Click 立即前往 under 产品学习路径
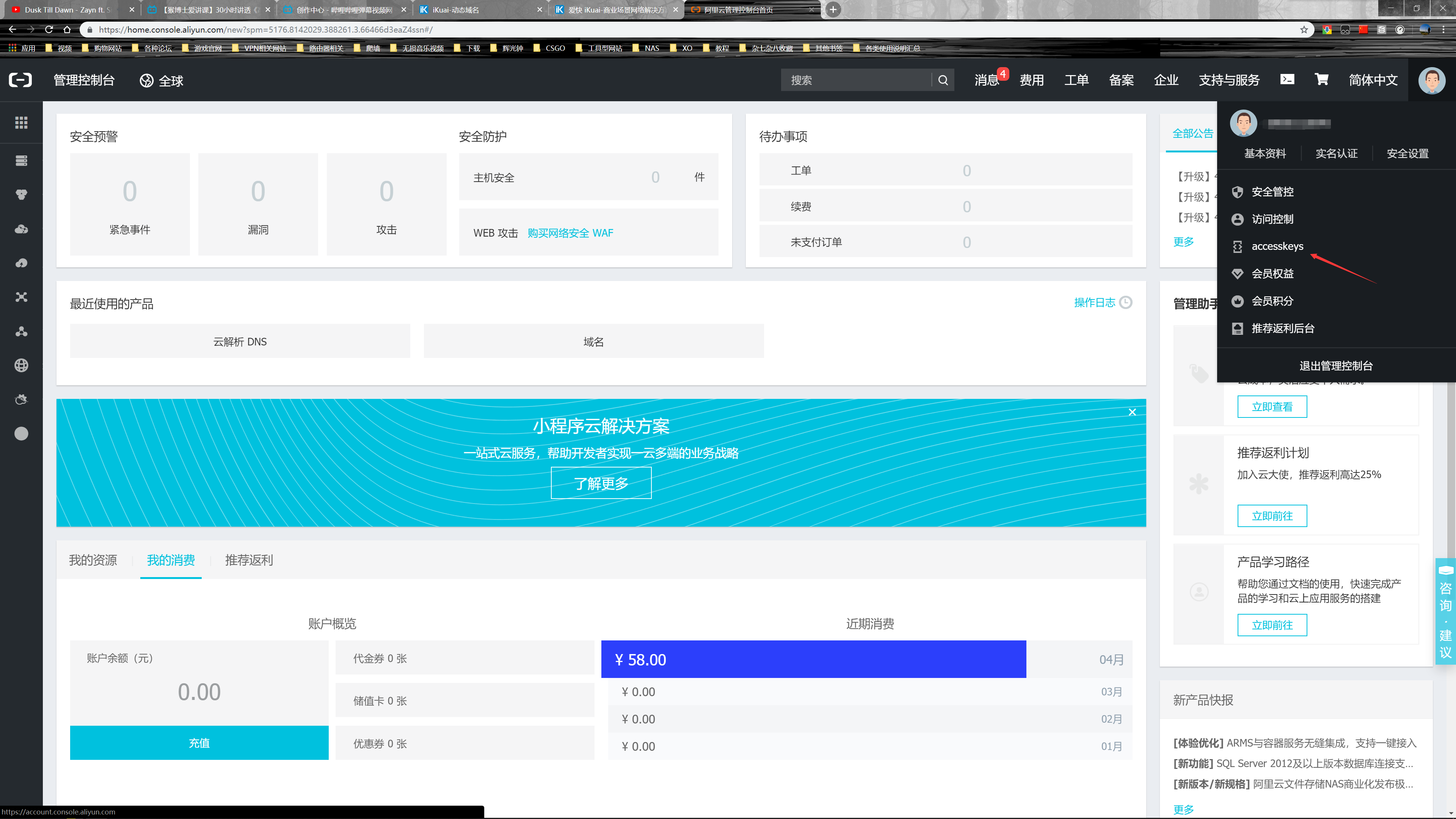The image size is (1456, 819). (x=1272, y=624)
